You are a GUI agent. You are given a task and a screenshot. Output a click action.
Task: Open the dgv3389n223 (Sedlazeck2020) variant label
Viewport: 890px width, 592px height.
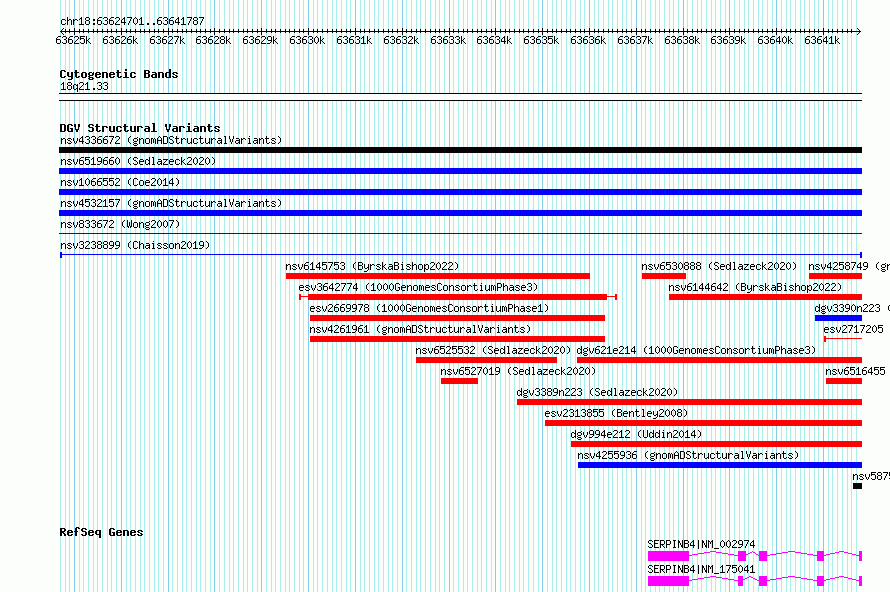597,392
